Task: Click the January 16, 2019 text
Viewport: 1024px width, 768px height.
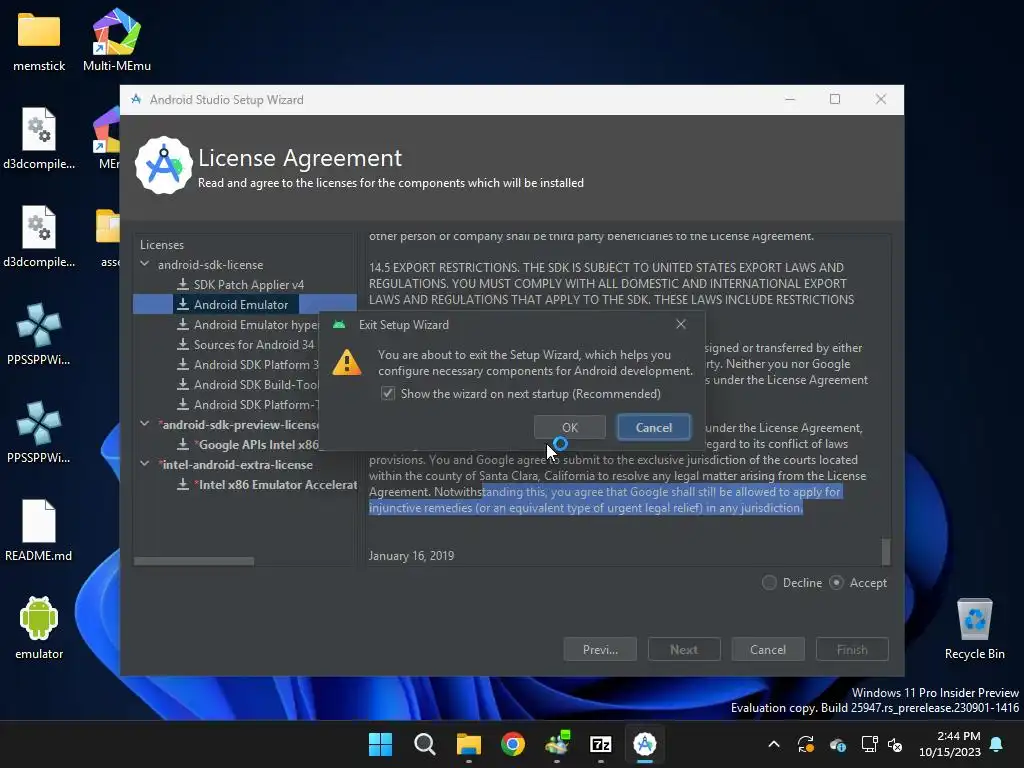Action: click(x=411, y=556)
